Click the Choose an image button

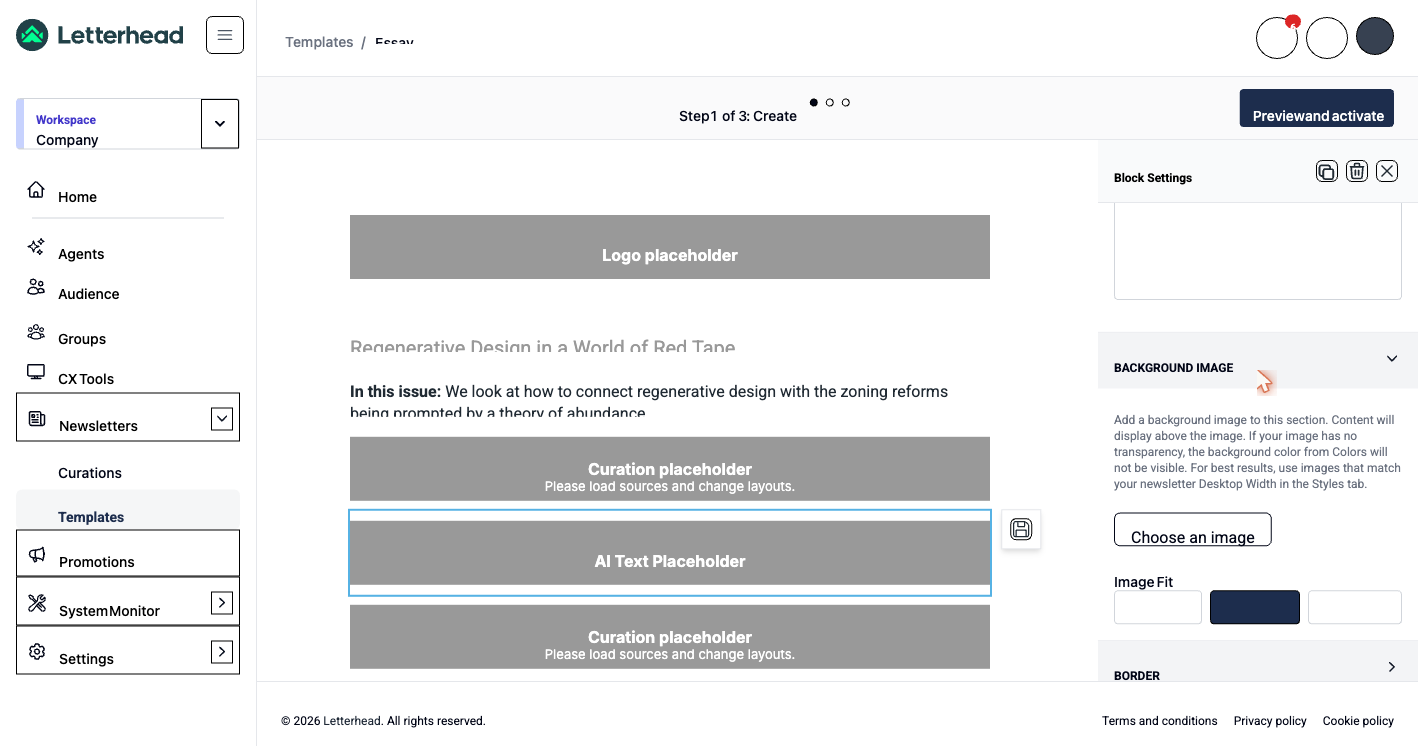click(1192, 530)
